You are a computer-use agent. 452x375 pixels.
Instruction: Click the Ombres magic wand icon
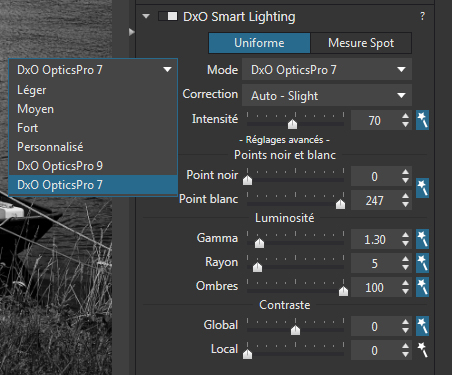coord(422,287)
